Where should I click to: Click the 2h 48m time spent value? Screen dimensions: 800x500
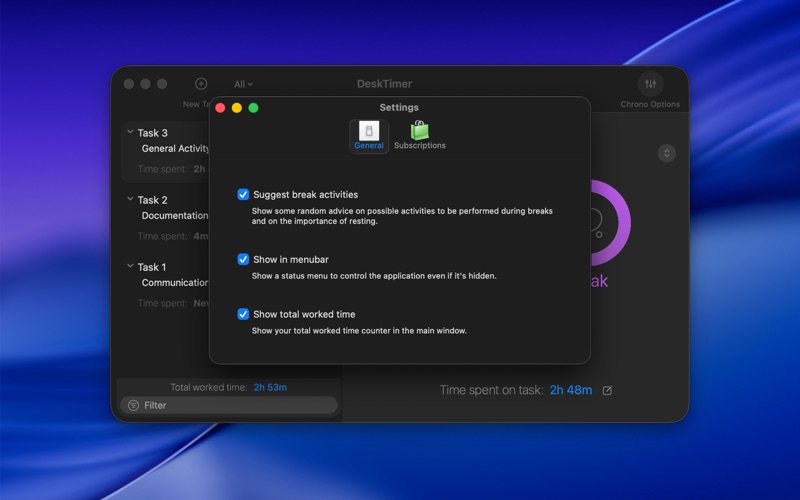coord(571,390)
